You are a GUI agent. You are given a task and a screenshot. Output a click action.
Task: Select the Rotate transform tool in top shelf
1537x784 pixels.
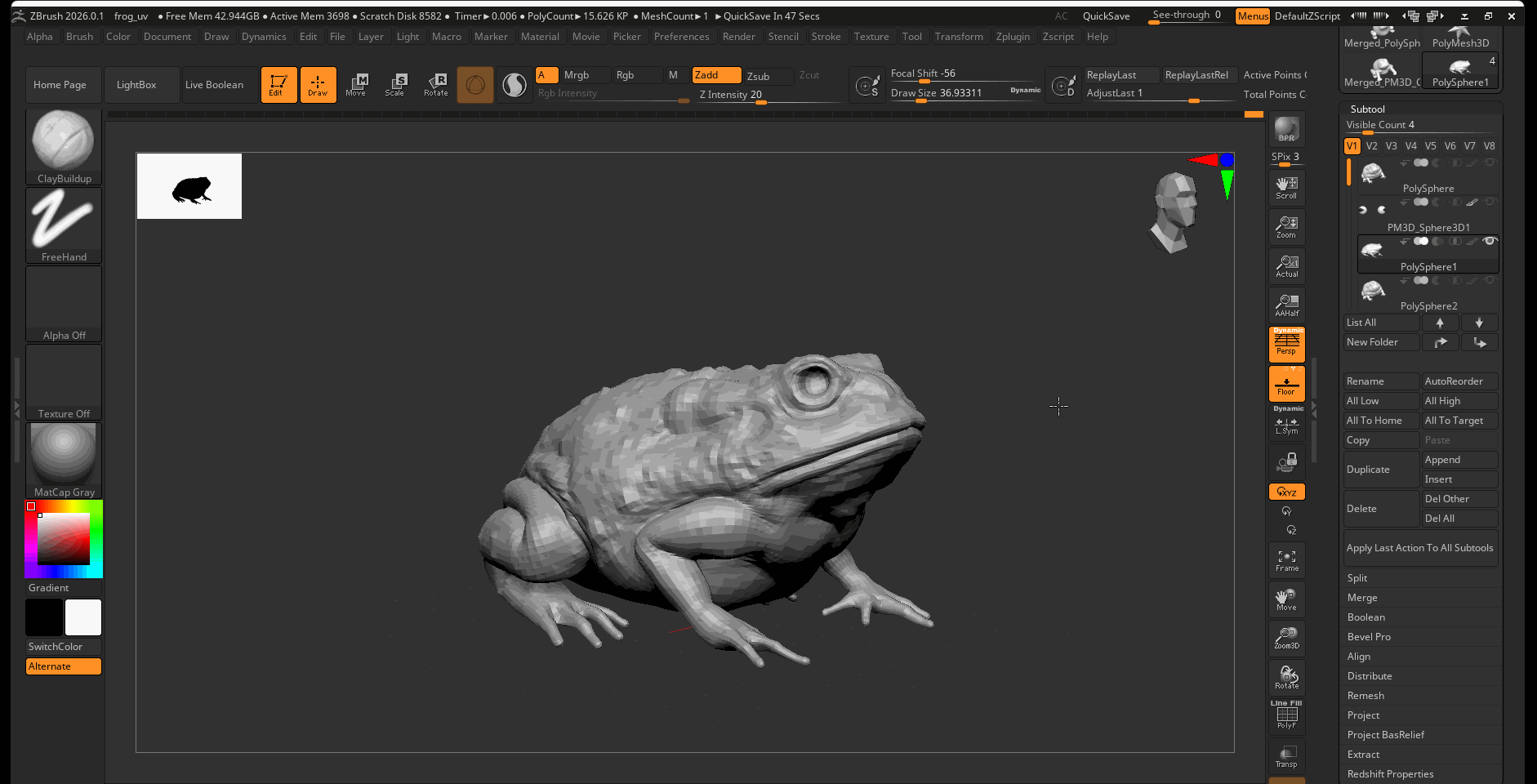pyautogui.click(x=436, y=84)
